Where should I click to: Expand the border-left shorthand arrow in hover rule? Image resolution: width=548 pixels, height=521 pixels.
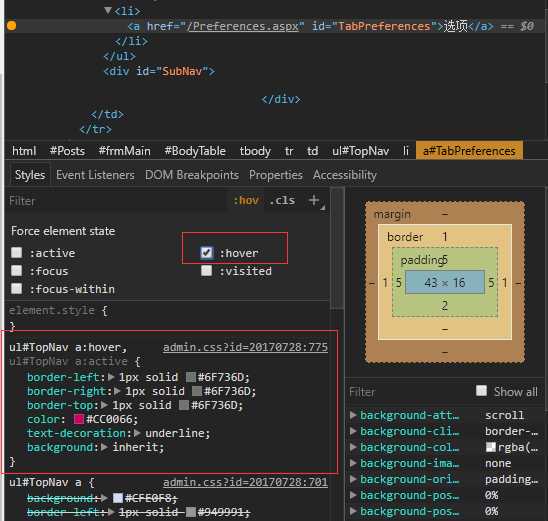click(111, 377)
